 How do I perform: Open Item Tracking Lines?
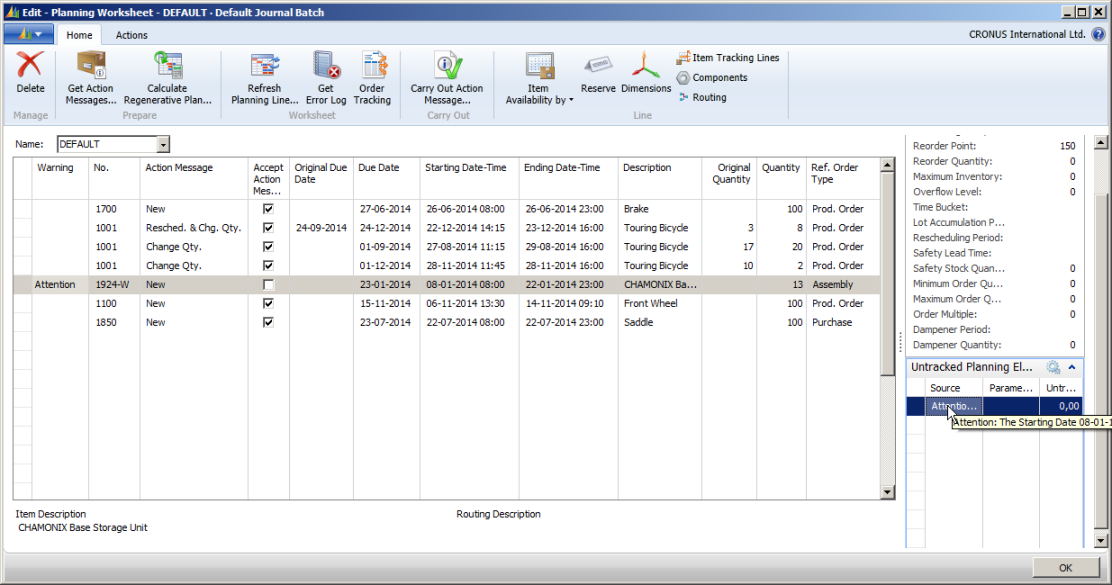(x=728, y=57)
